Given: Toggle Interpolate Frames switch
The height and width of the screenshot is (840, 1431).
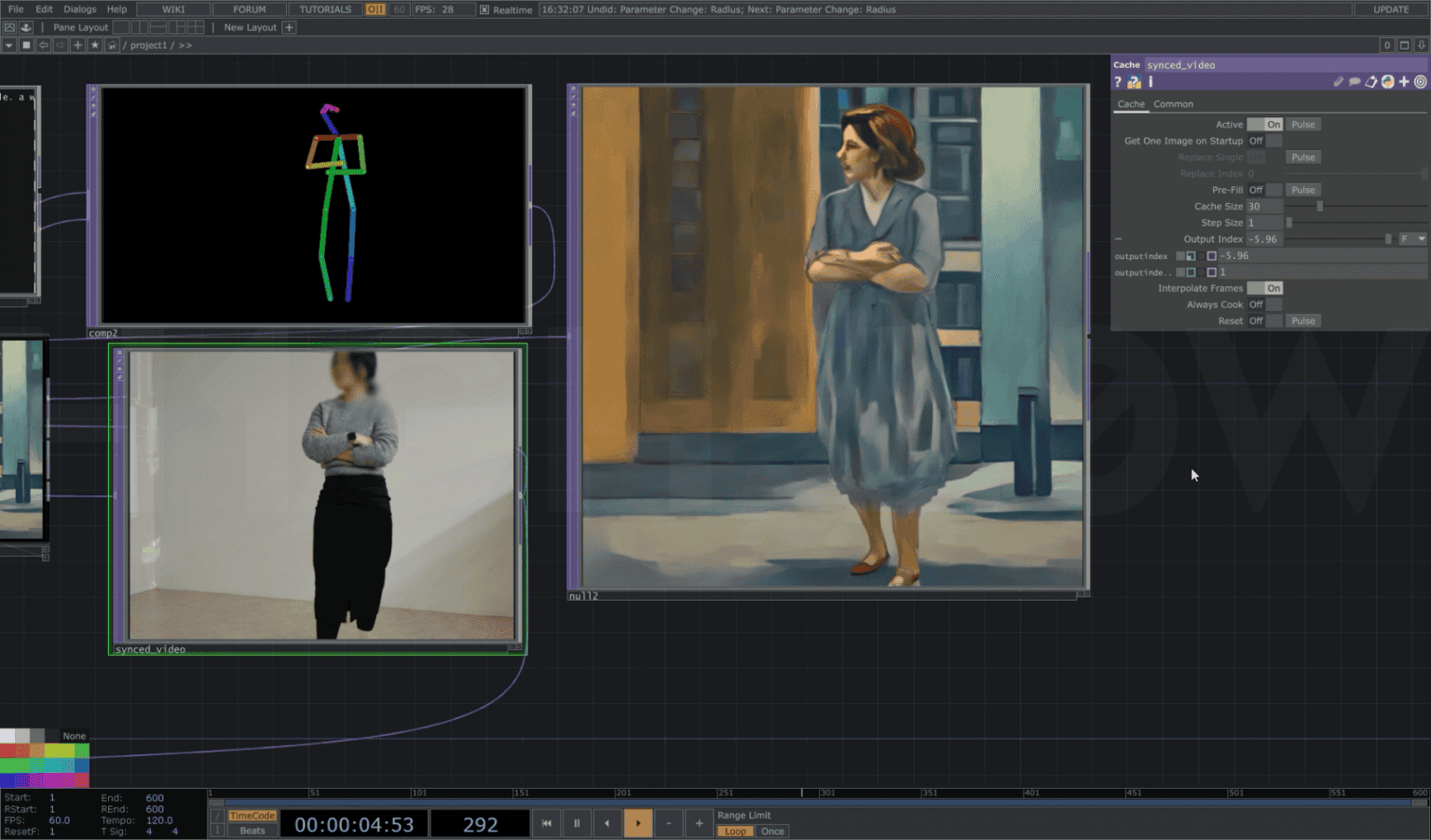Looking at the screenshot, I should [x=1264, y=289].
